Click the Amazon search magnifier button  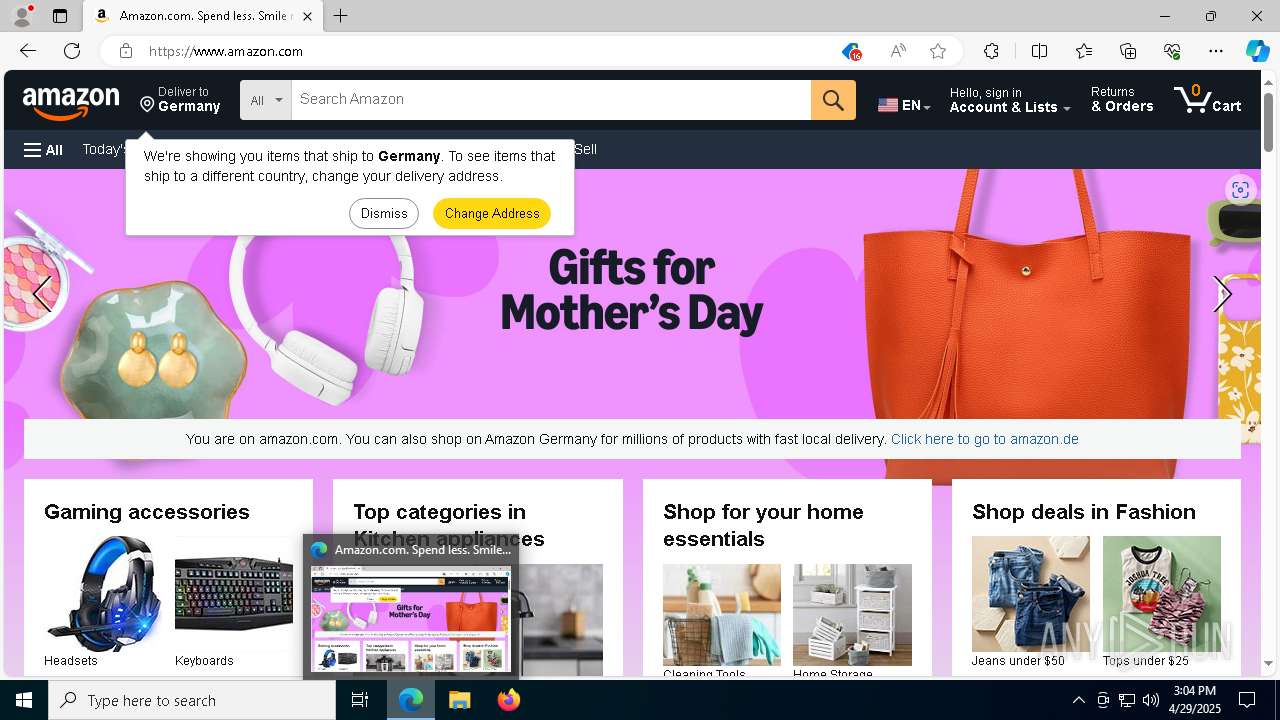point(833,100)
